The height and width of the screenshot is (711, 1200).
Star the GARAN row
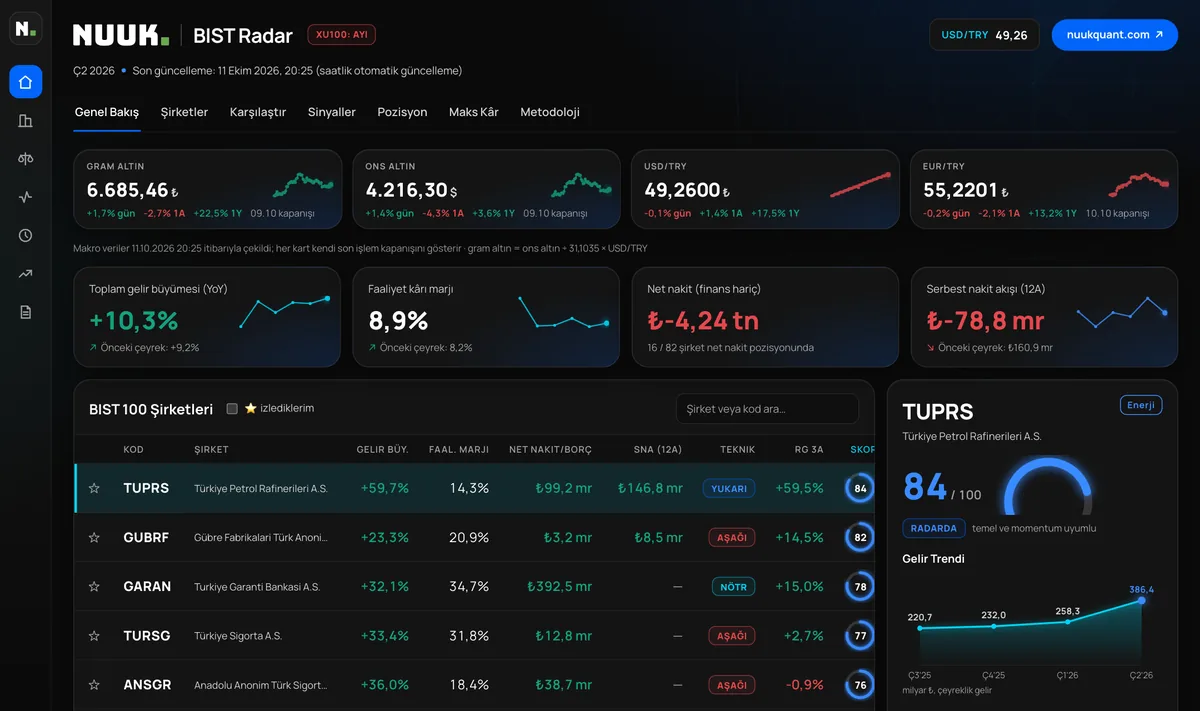pyautogui.click(x=94, y=586)
